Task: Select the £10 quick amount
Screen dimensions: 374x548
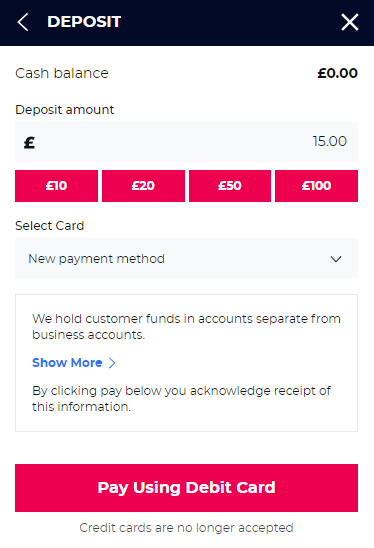Action: [56, 186]
